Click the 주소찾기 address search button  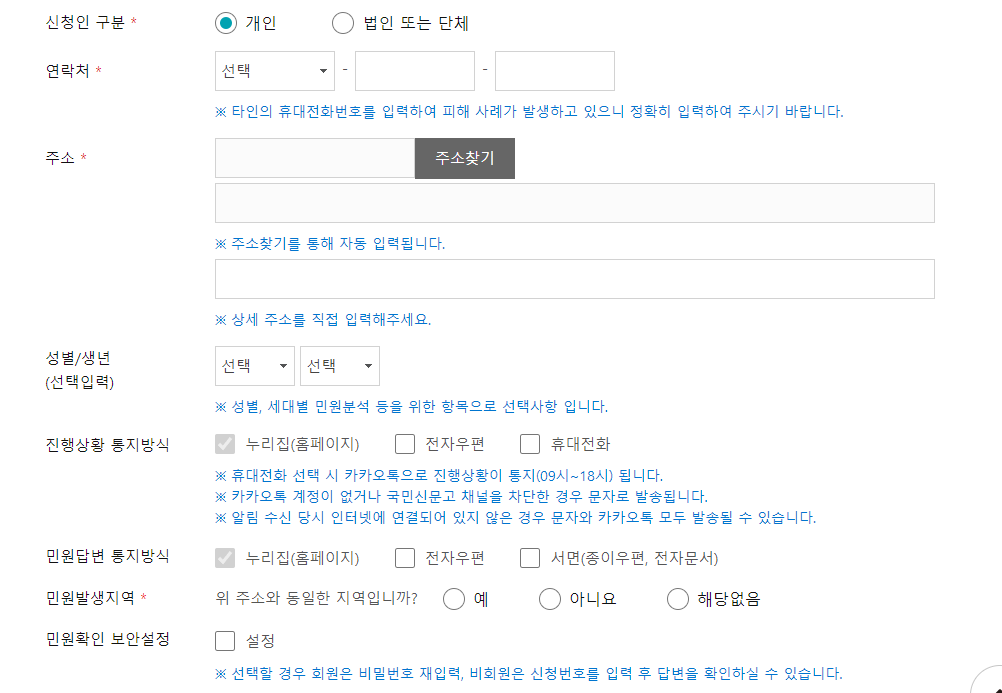pyautogui.click(x=464, y=158)
